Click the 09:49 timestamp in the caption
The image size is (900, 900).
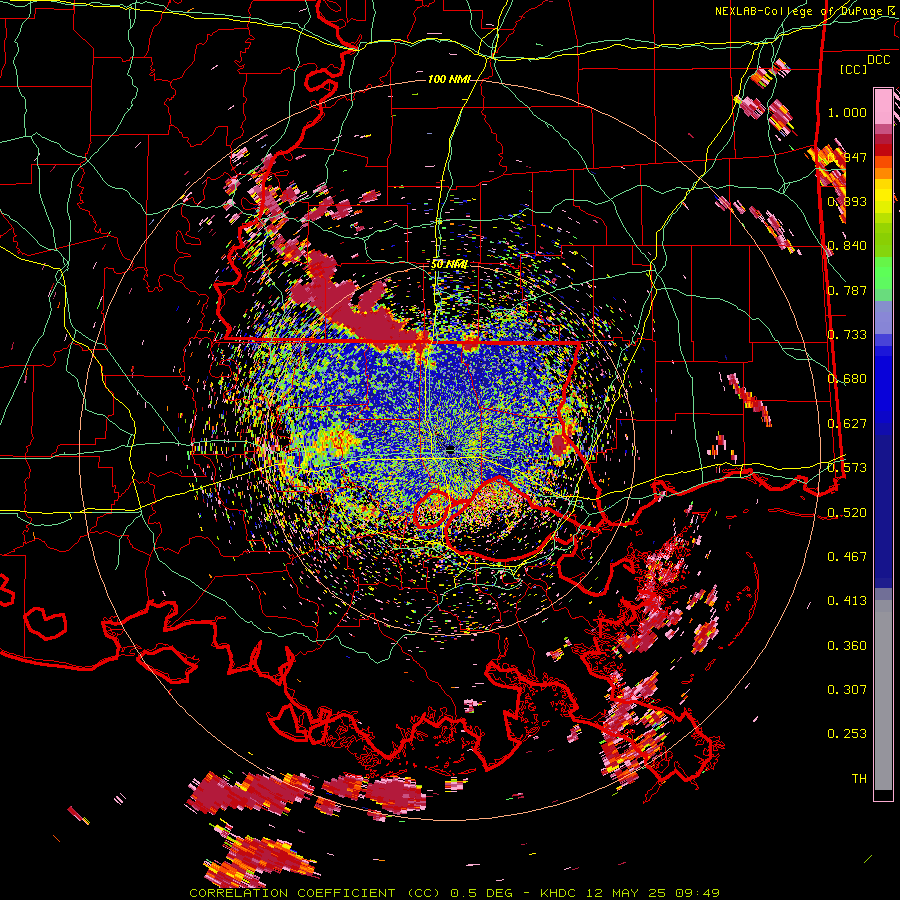pos(697,893)
